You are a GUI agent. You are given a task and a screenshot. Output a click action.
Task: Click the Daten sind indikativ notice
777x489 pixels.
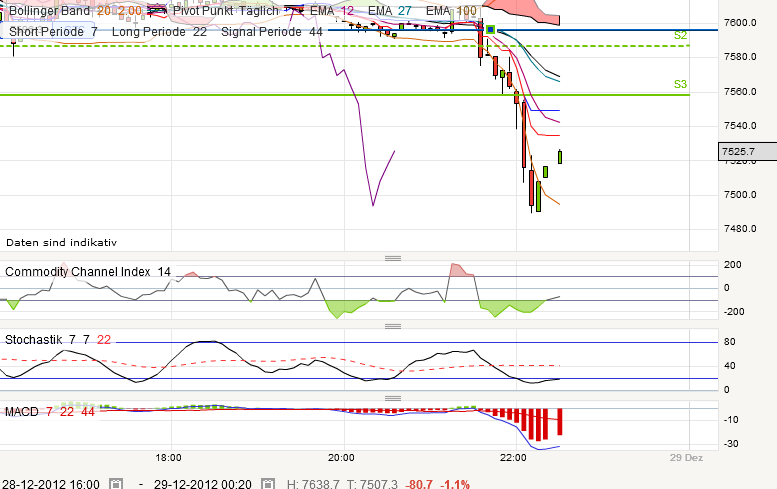(x=61, y=242)
